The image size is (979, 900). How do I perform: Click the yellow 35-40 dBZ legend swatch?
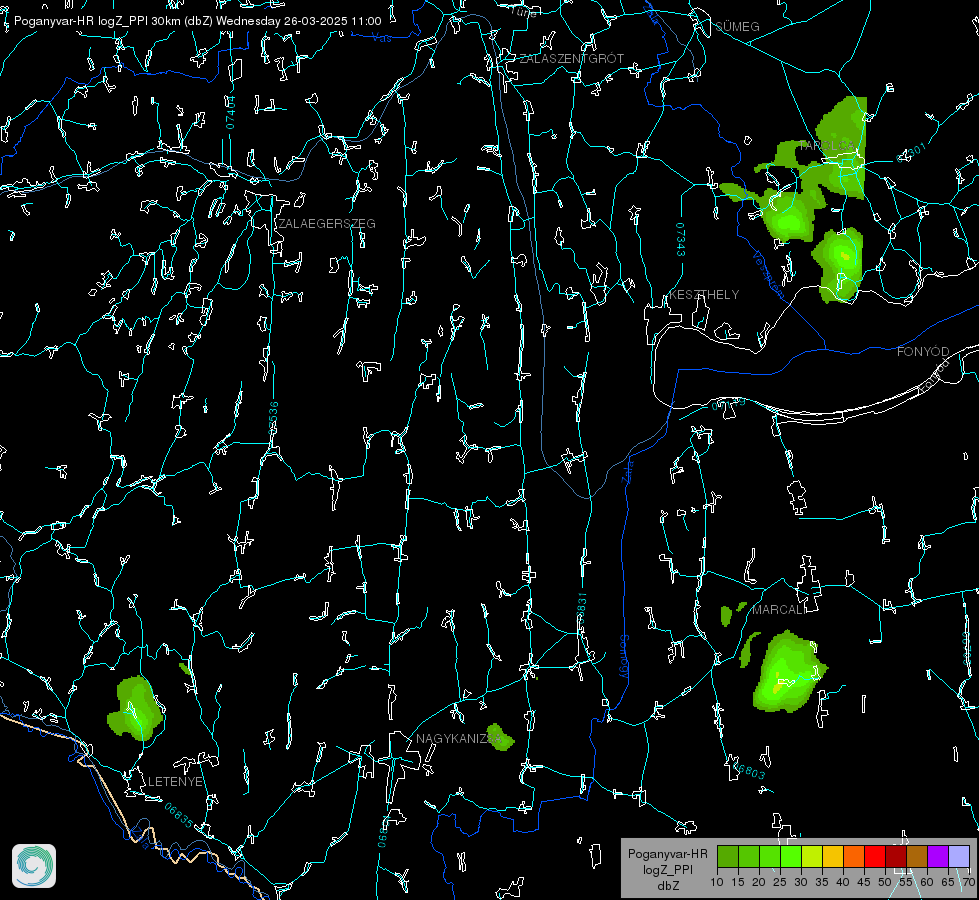(x=833, y=856)
